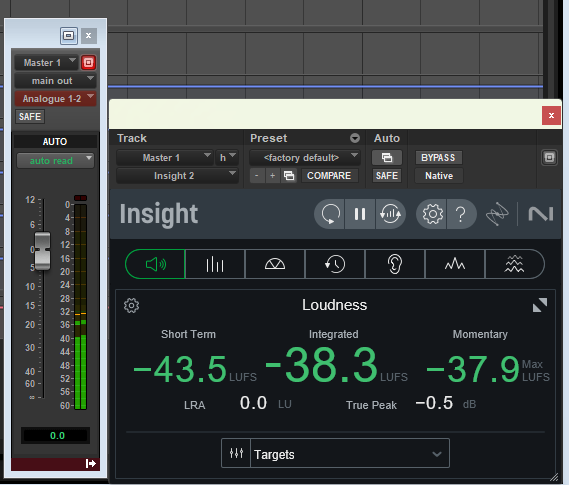Open Loudness panel gear settings
Screen dimensions: 569x485
pyautogui.click(x=131, y=305)
